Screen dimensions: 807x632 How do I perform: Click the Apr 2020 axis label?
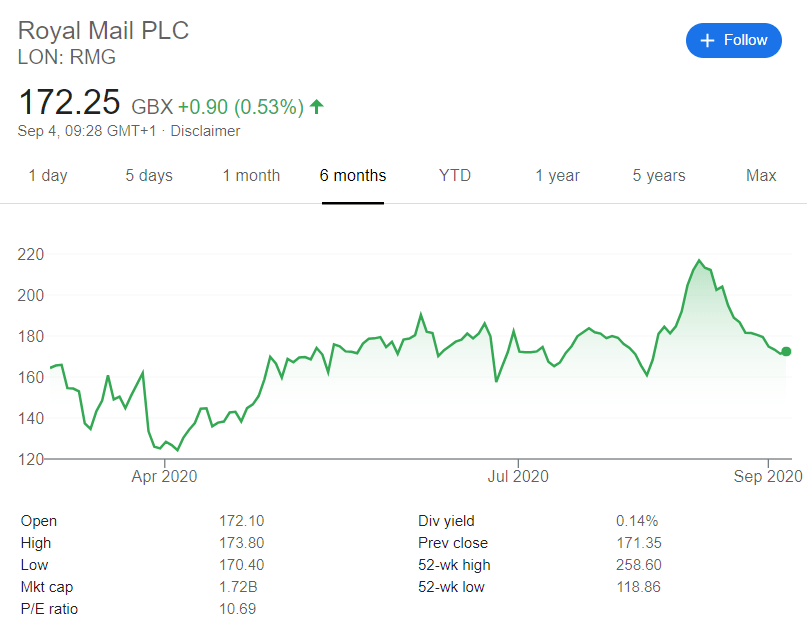(x=165, y=476)
